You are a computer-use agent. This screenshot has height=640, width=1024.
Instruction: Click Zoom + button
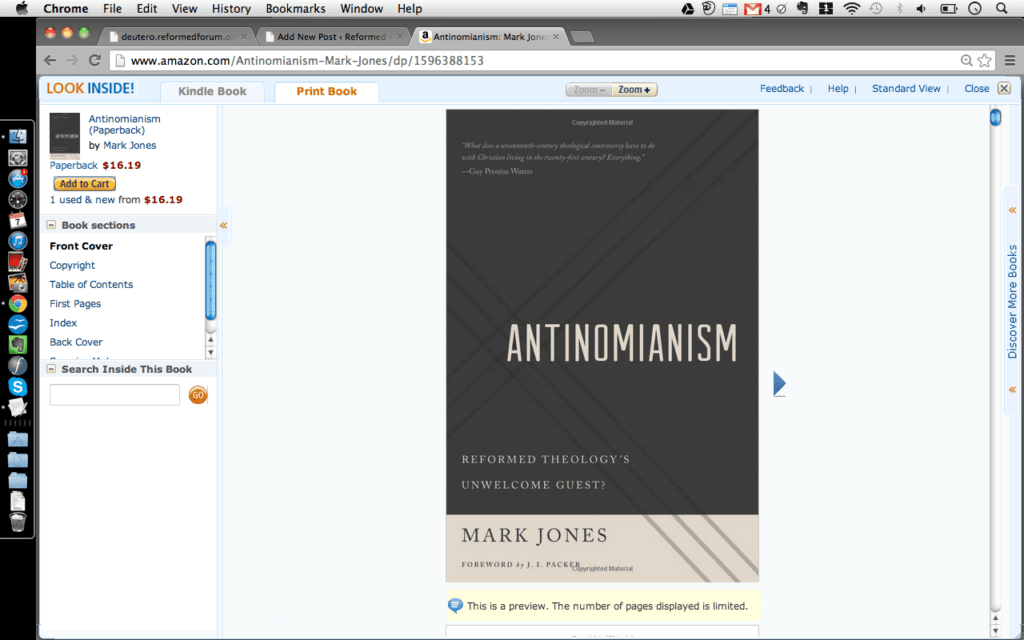(x=634, y=90)
